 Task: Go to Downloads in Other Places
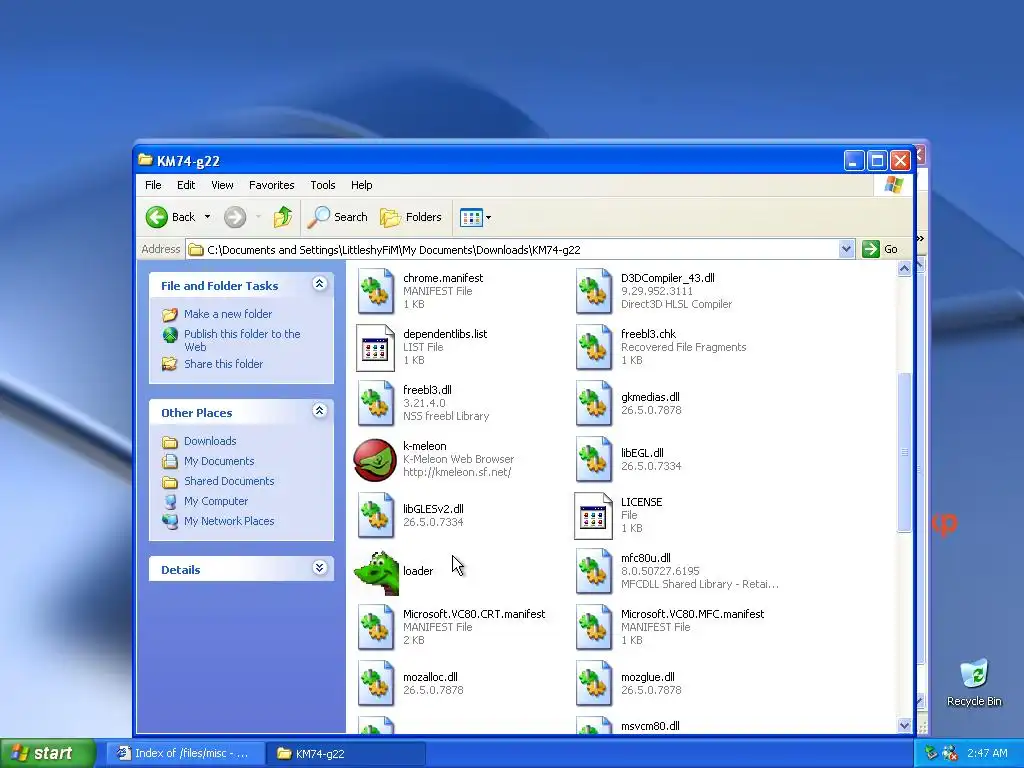point(210,441)
